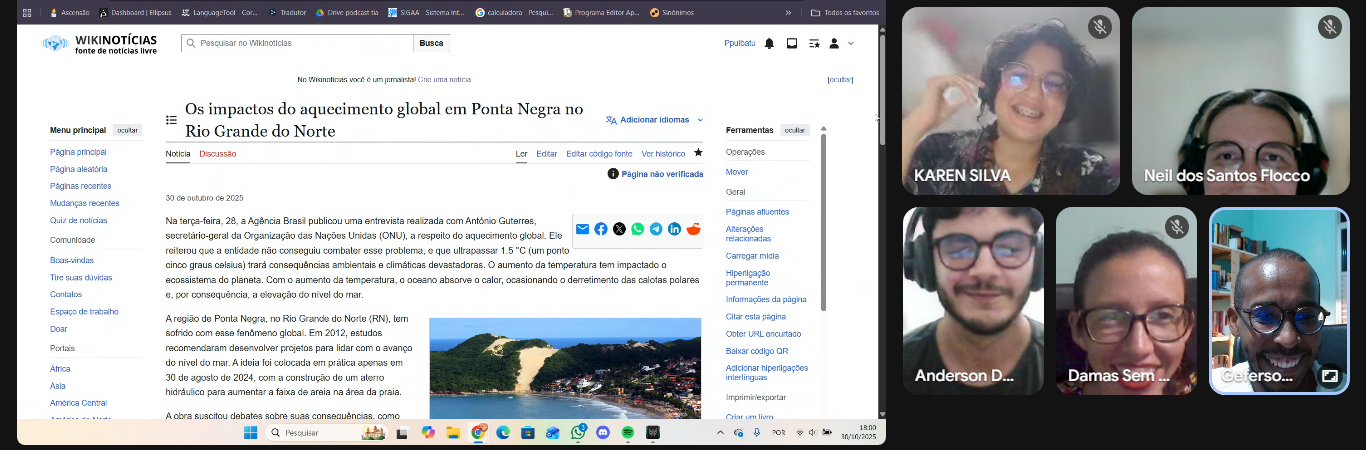Image resolution: width=1366 pixels, height=450 pixels.
Task: Switch to the Discussão tab
Action: click(x=217, y=154)
